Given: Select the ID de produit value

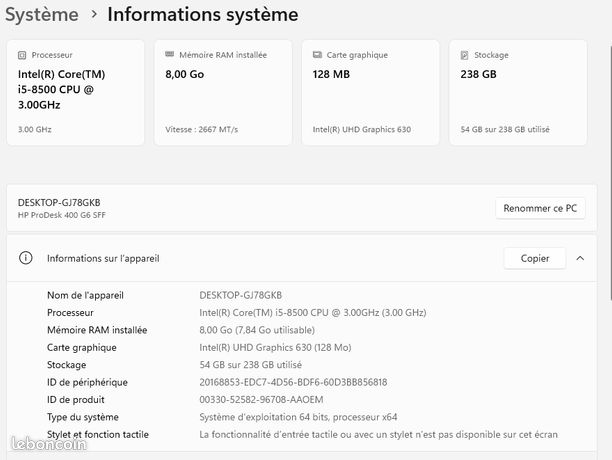Looking at the screenshot, I should [x=261, y=400].
